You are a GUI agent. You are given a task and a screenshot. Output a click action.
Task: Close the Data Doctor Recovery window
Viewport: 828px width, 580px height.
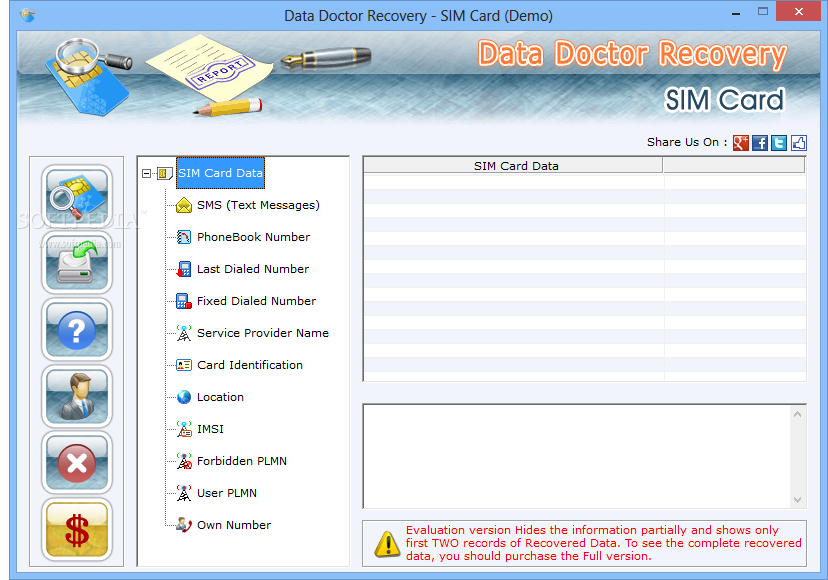[798, 12]
